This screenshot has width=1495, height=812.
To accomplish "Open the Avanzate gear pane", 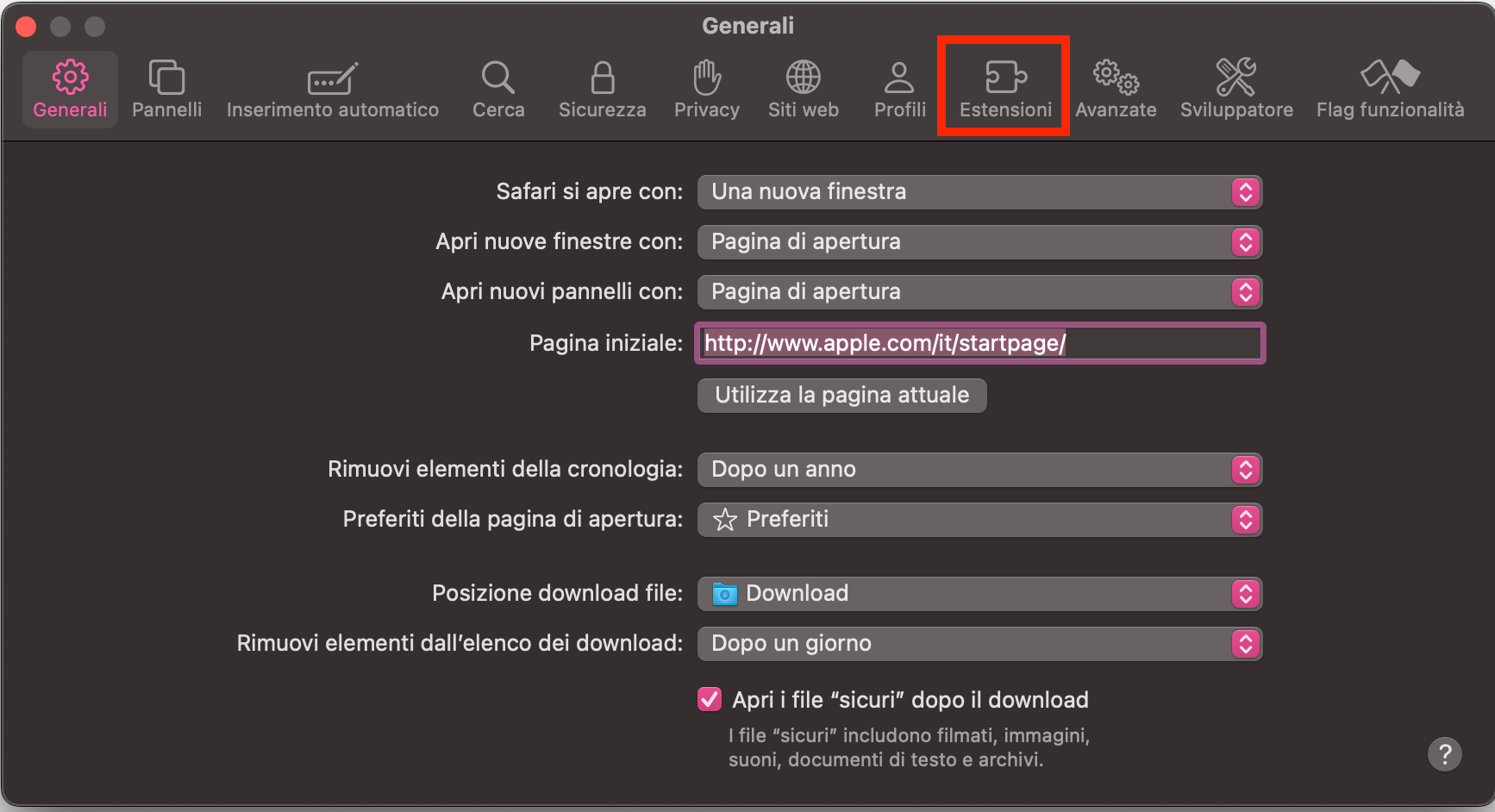I will pyautogui.click(x=1116, y=89).
